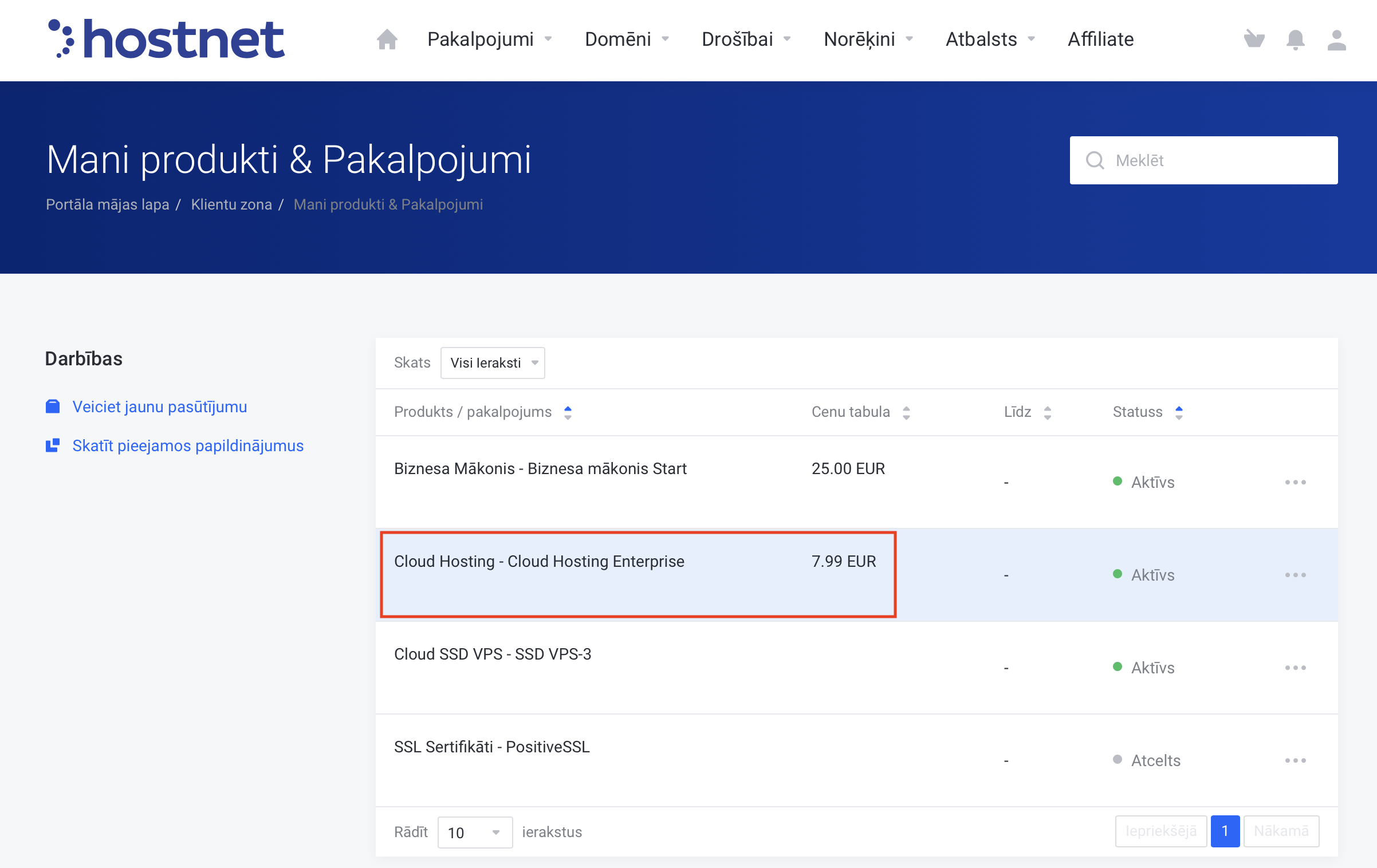Viewport: 1377px width, 868px height.
Task: Open the user account icon
Action: (x=1336, y=40)
